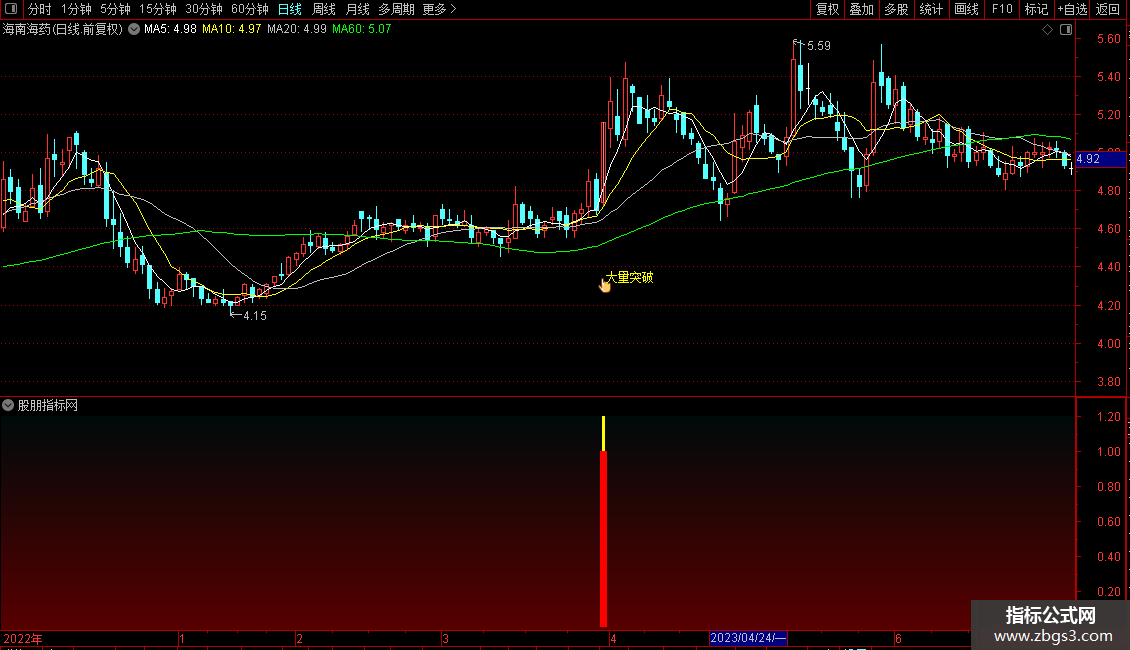Click the 叠加 overlay button

[x=862, y=9]
